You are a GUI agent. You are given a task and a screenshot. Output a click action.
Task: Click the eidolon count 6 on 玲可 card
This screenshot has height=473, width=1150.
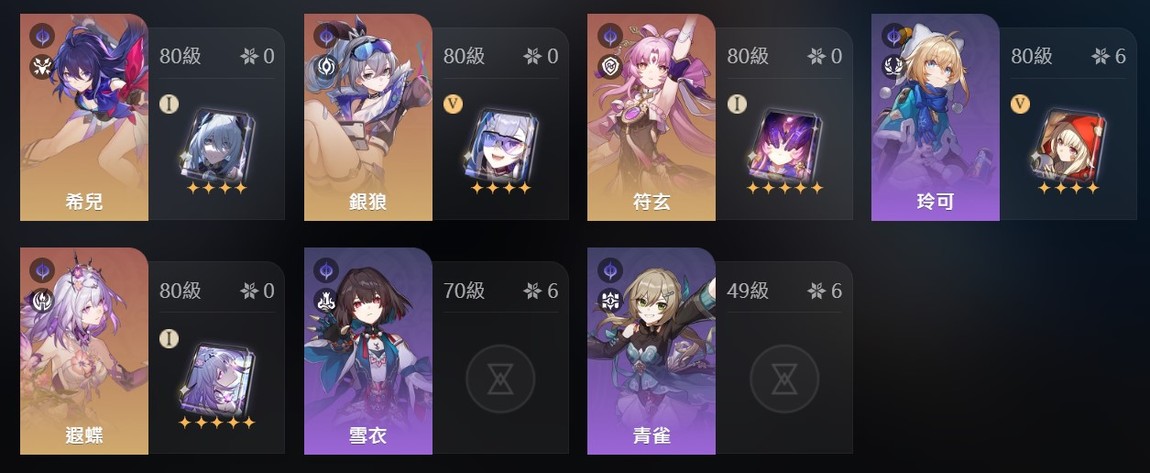(1119, 56)
